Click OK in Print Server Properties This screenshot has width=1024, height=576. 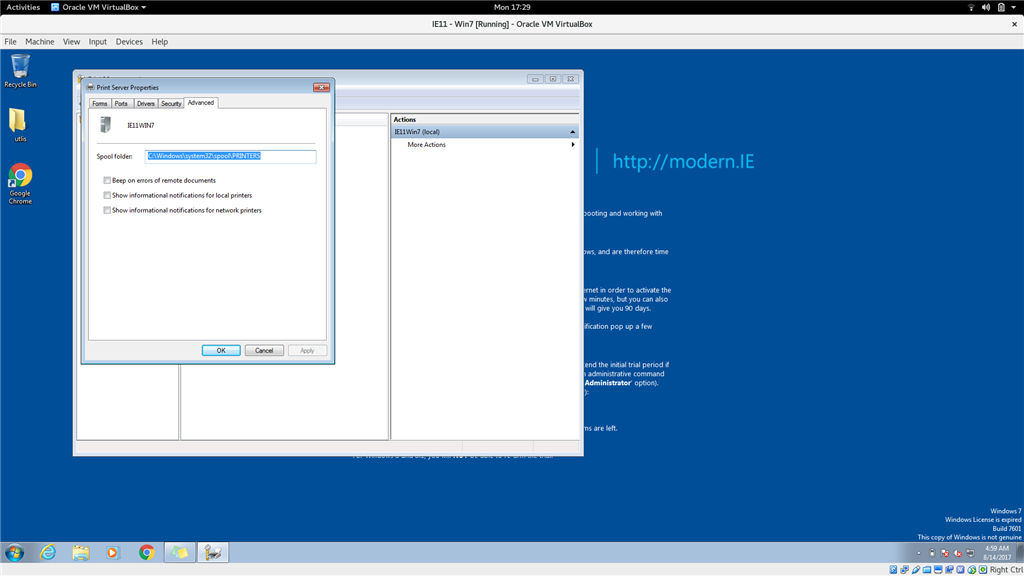(221, 350)
